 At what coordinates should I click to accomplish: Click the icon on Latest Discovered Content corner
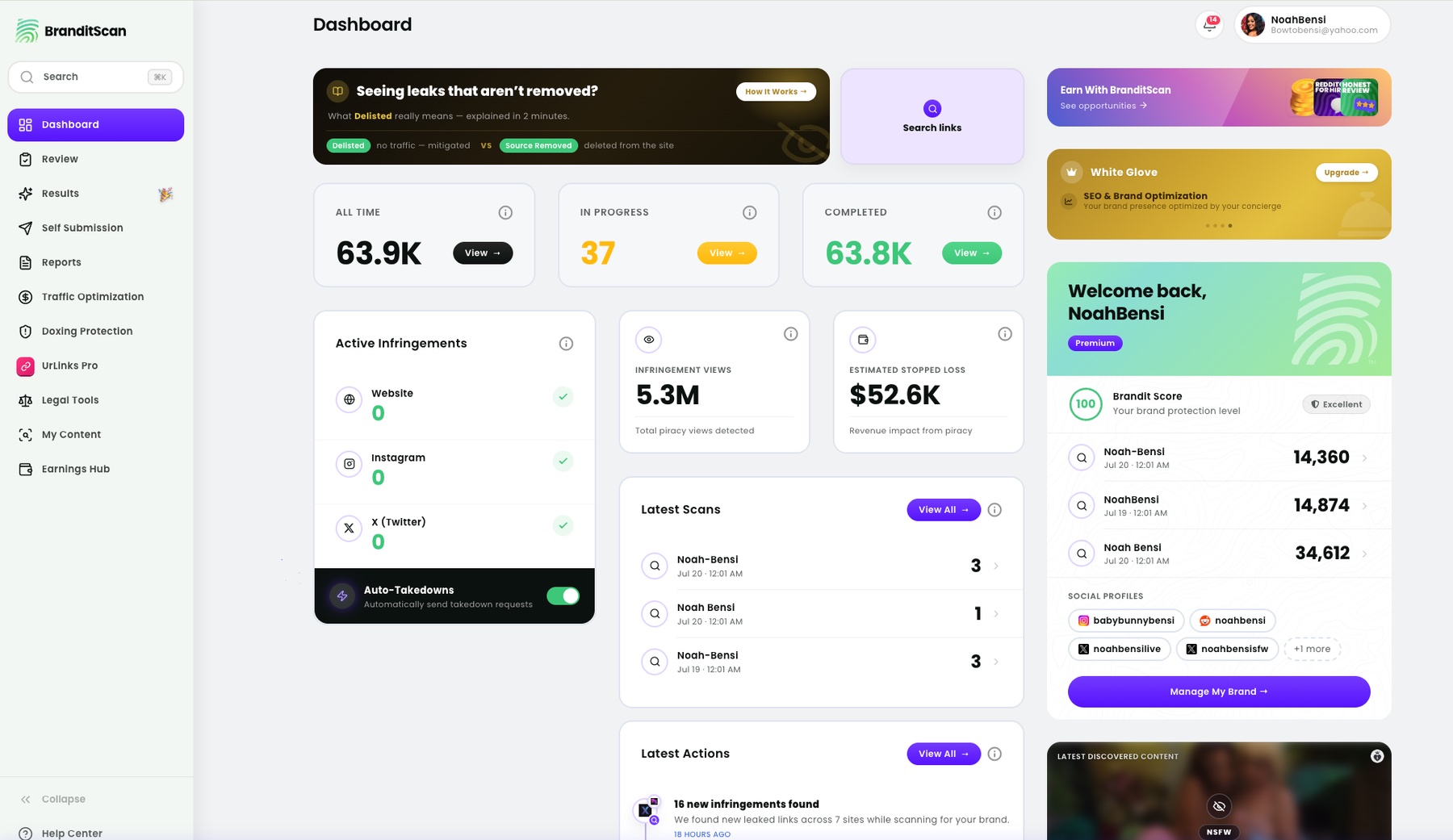[x=1377, y=756]
